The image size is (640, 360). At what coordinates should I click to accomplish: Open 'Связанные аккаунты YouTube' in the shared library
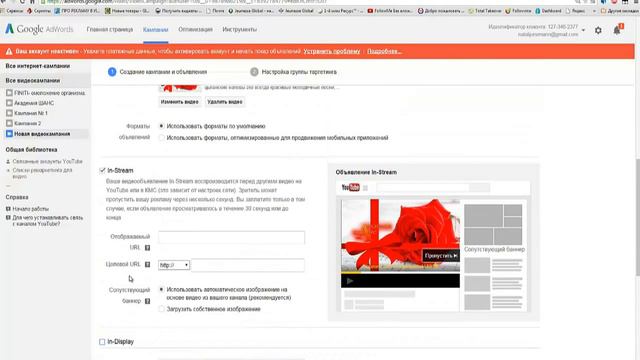(47, 161)
